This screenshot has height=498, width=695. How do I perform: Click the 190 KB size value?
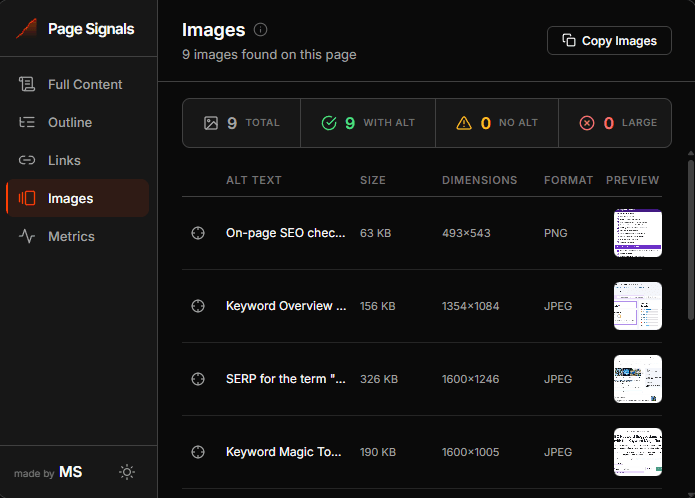(x=378, y=452)
